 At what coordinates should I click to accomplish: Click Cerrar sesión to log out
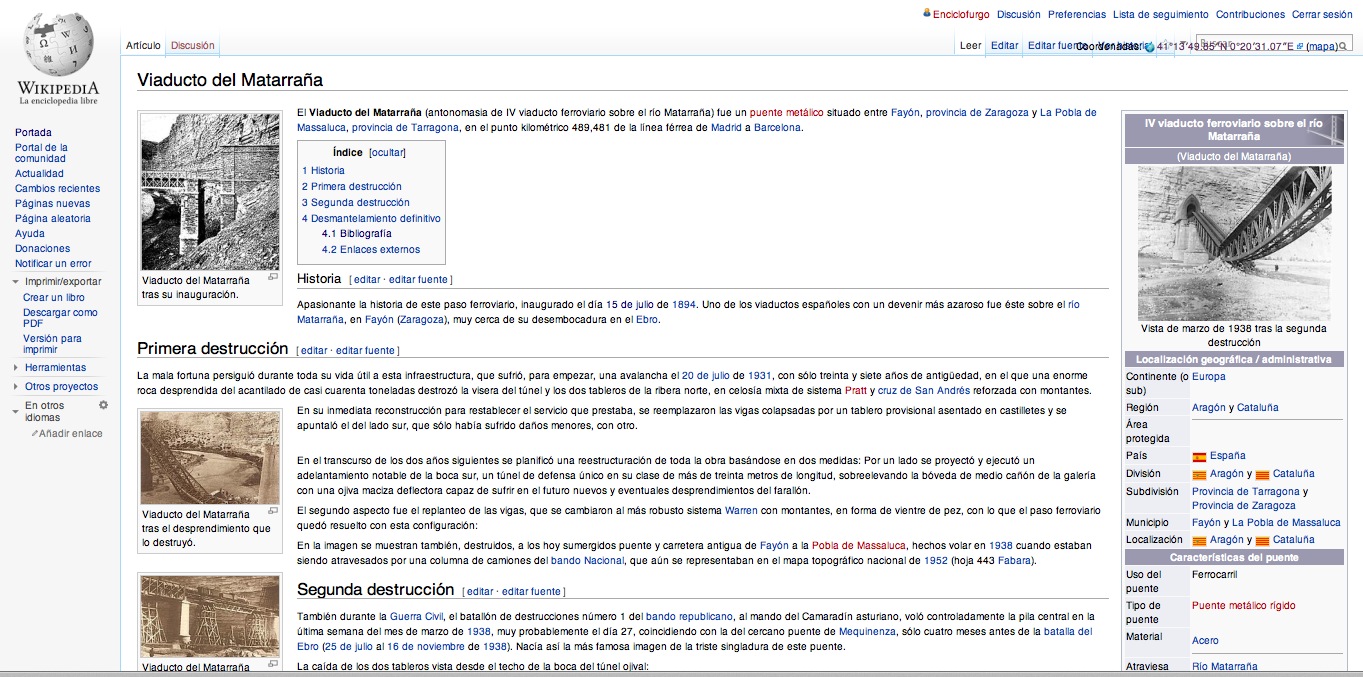click(1322, 14)
